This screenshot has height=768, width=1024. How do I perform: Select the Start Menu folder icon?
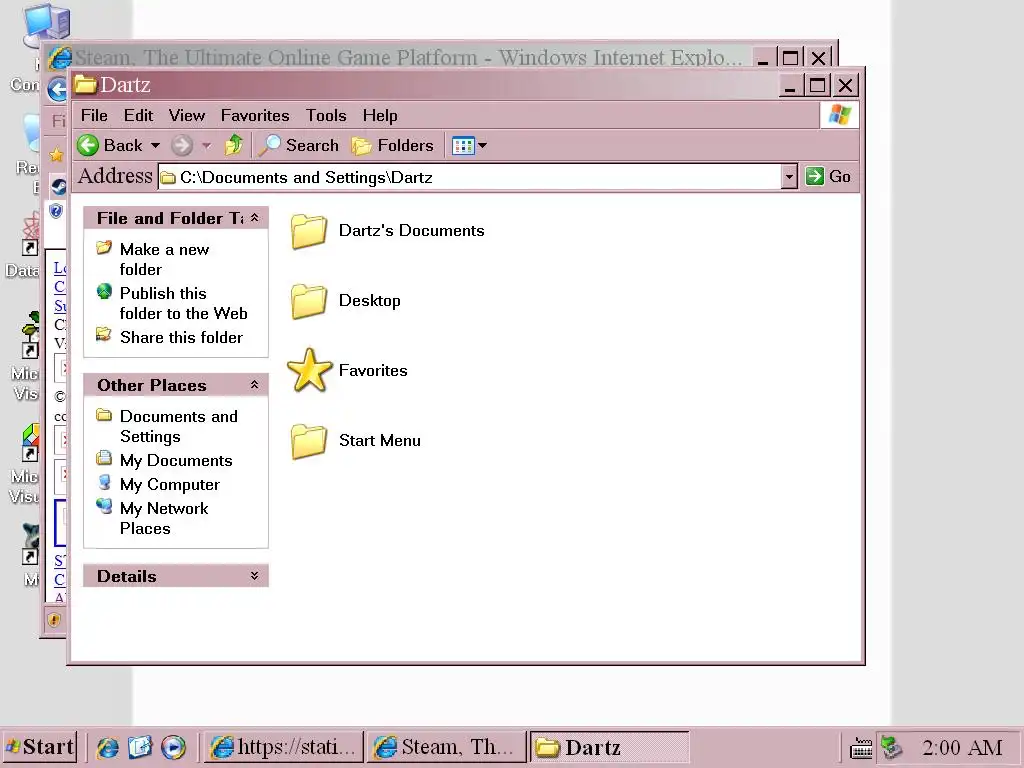pos(309,441)
